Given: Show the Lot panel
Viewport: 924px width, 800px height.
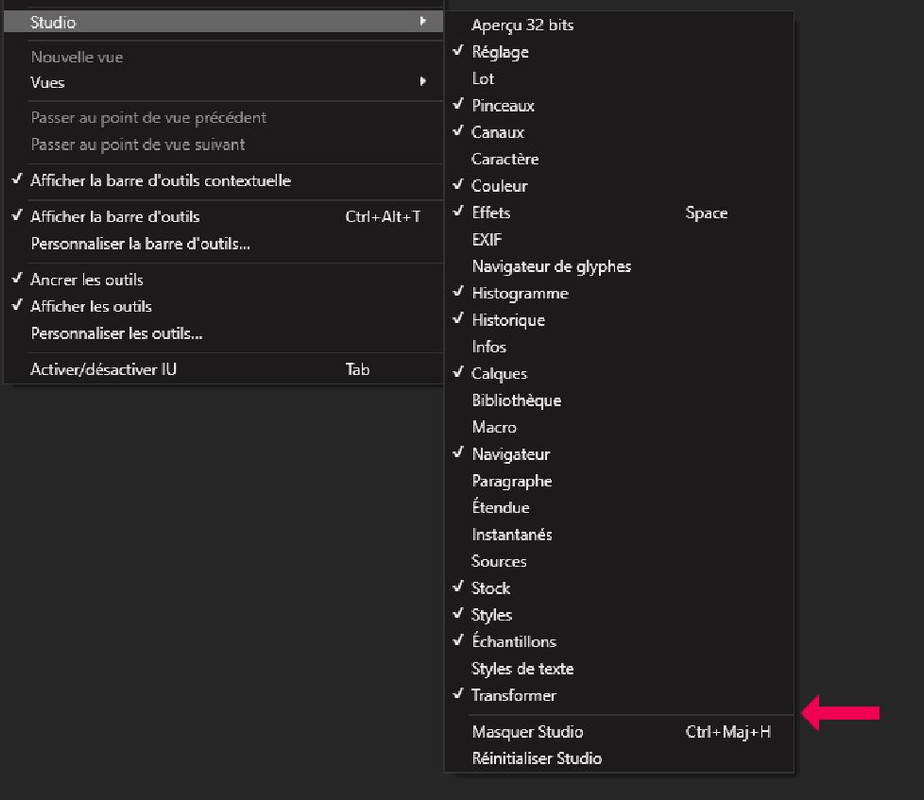Looking at the screenshot, I should (619, 79).
